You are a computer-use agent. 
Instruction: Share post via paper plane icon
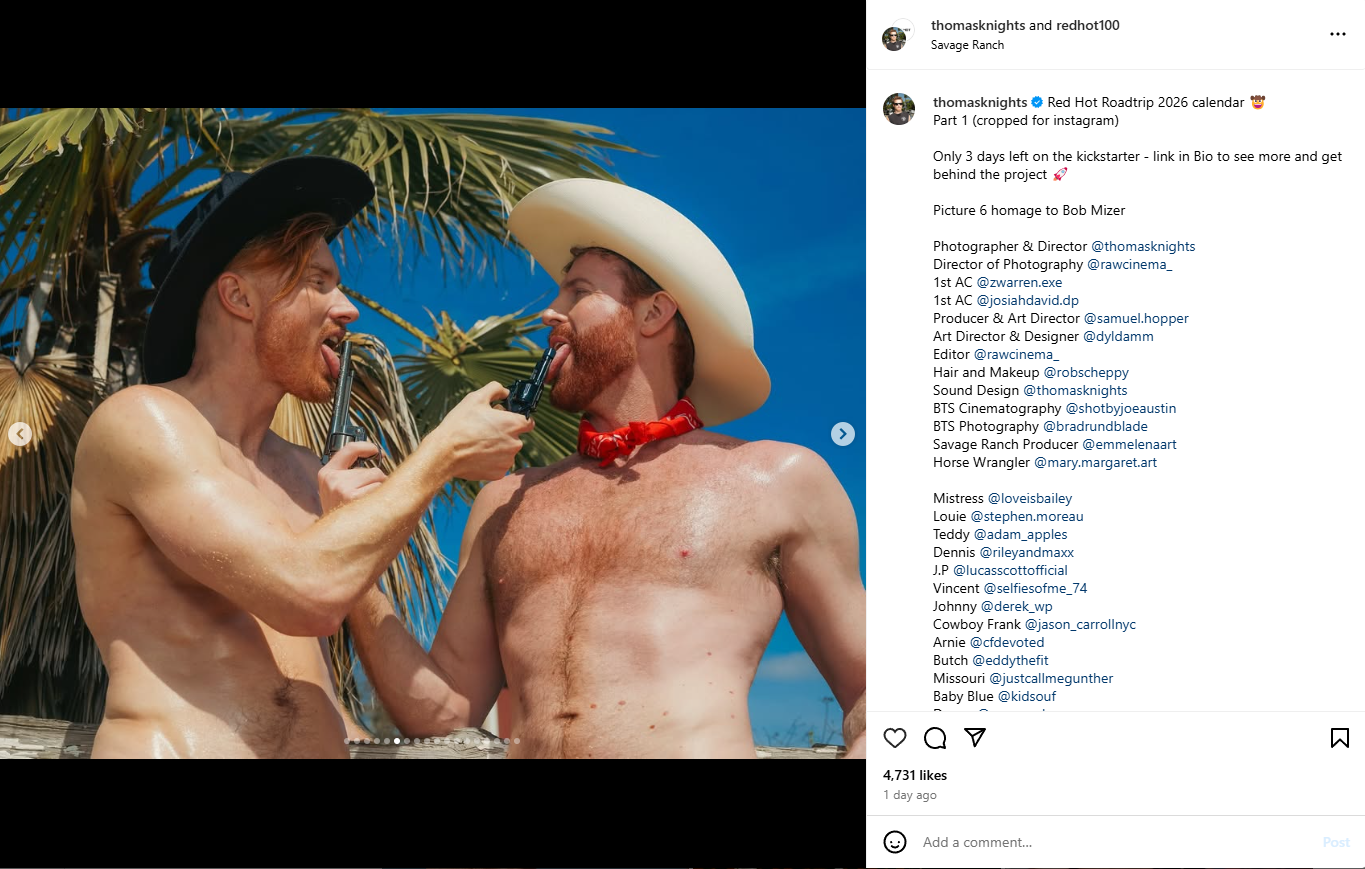(x=975, y=738)
